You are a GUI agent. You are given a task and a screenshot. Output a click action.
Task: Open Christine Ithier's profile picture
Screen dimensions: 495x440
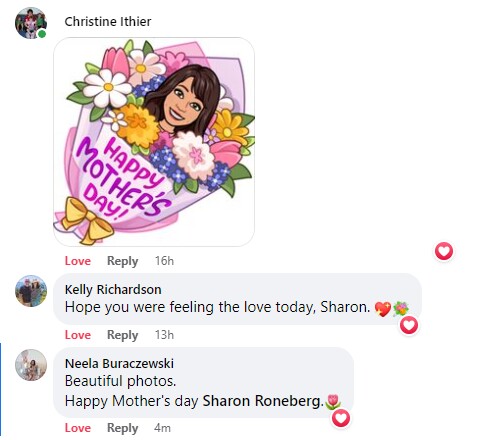tap(31, 23)
